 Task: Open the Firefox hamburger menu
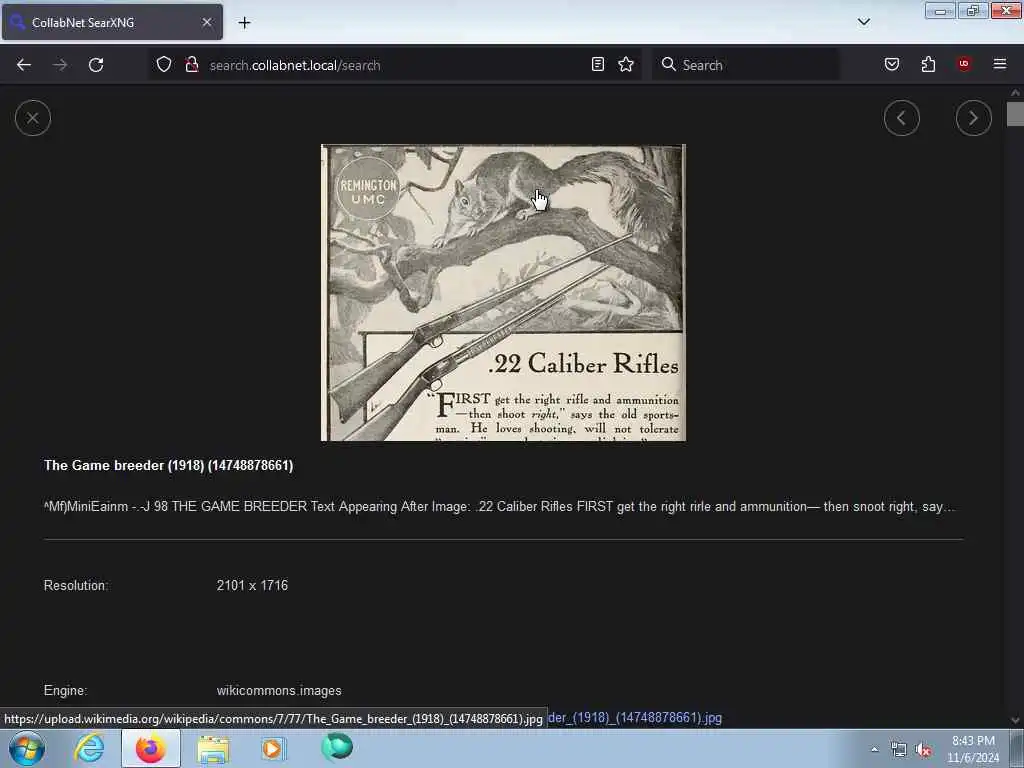click(1000, 64)
